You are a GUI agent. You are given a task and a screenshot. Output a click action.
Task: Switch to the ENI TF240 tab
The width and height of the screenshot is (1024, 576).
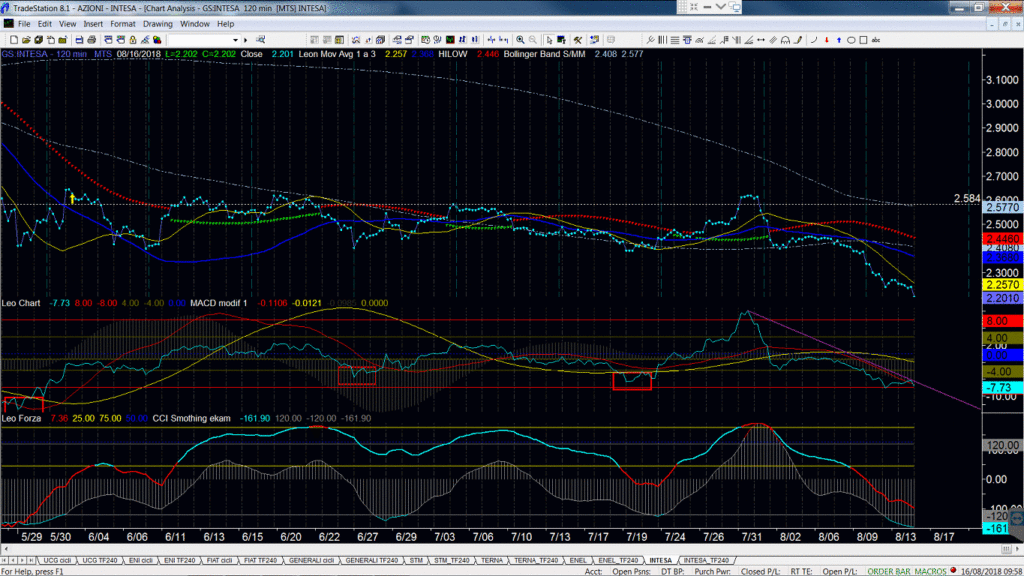[179, 560]
